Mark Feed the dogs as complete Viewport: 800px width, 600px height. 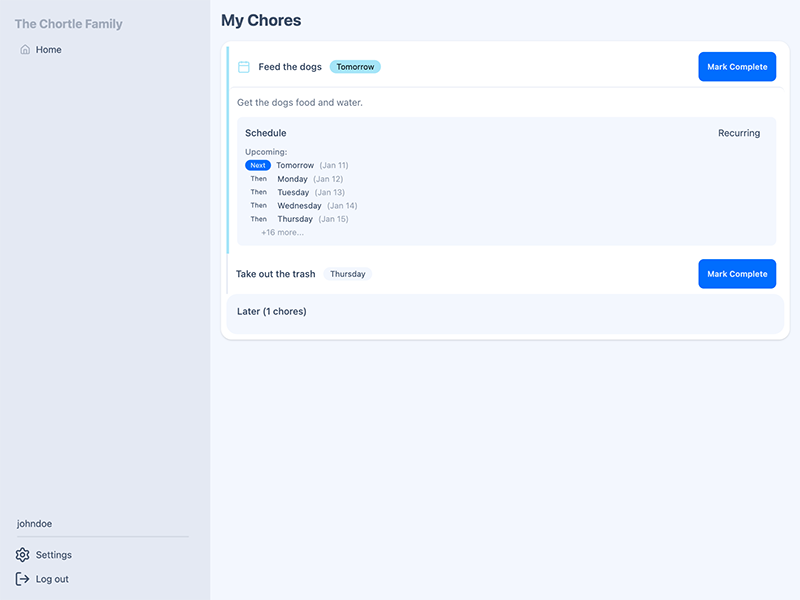tap(737, 66)
